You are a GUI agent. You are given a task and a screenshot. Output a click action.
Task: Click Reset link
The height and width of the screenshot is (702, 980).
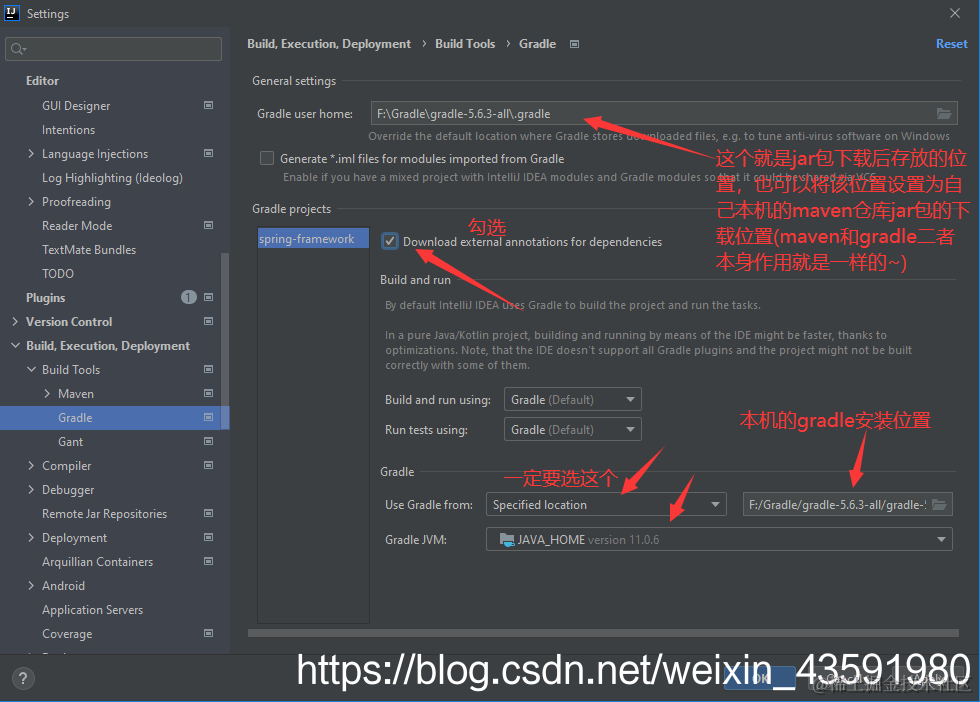point(951,44)
